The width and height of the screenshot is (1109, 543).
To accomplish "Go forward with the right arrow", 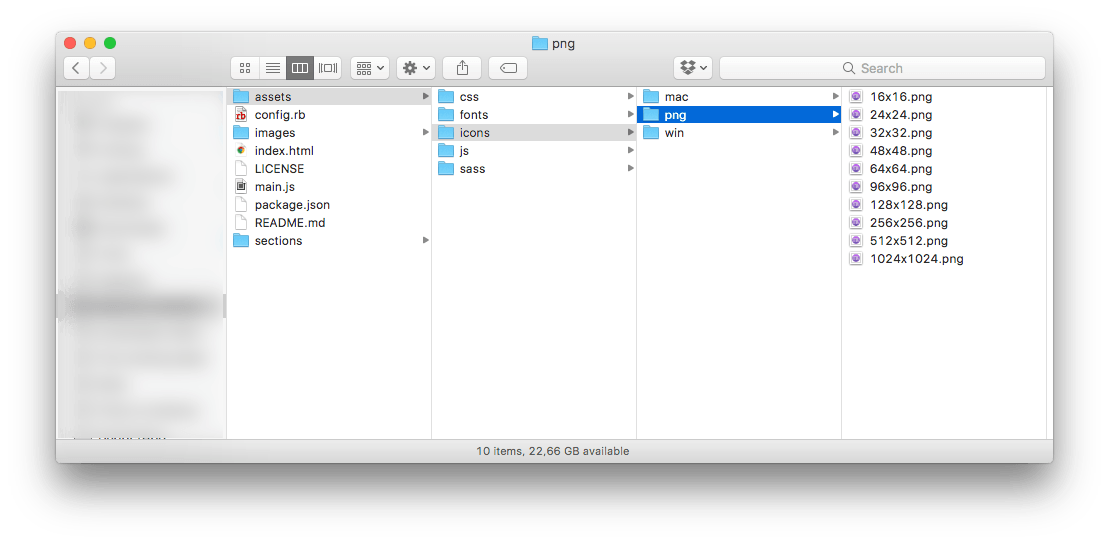I will 103,68.
